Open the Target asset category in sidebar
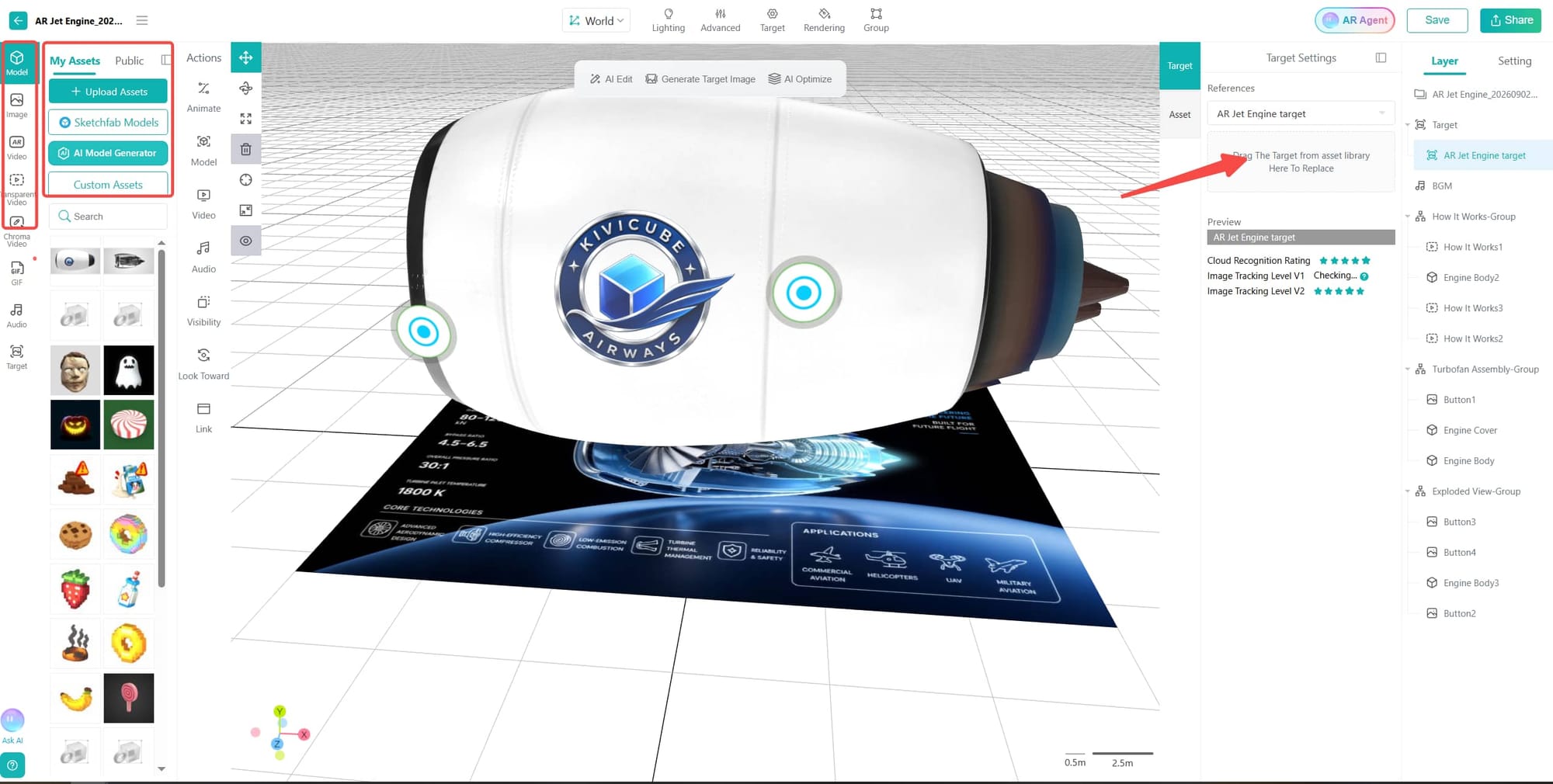The width and height of the screenshot is (1553, 784). [17, 357]
